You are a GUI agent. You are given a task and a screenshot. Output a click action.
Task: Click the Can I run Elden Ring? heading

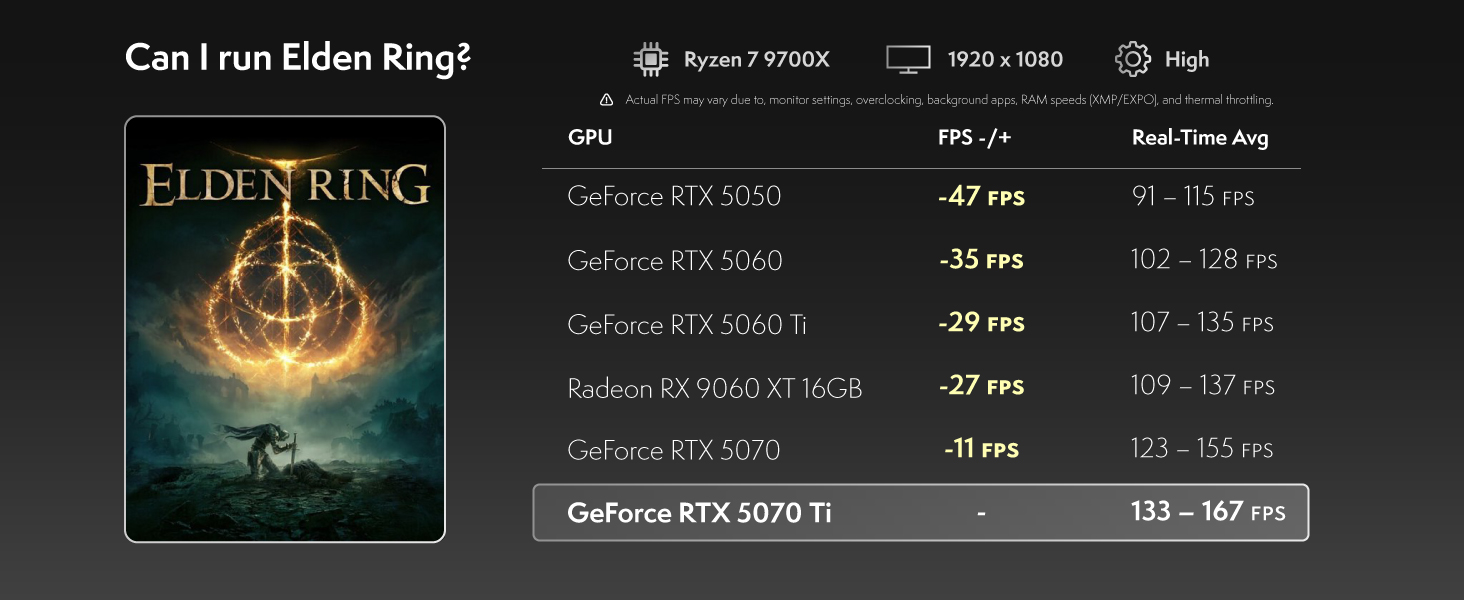click(298, 58)
